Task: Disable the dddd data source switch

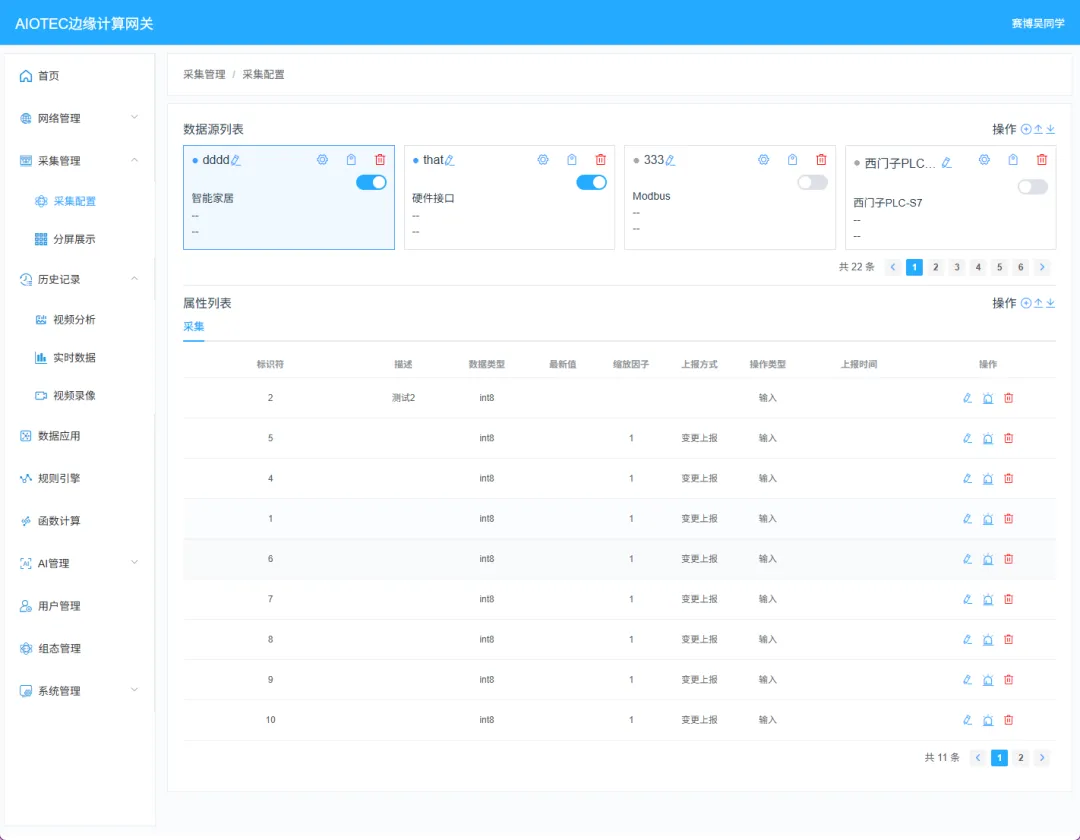Action: 371,182
